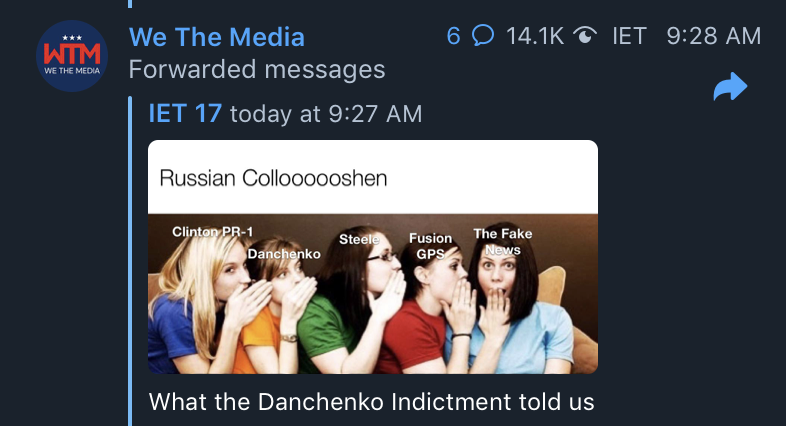
Task: Open the We The Media channel name
Action: pos(217,37)
